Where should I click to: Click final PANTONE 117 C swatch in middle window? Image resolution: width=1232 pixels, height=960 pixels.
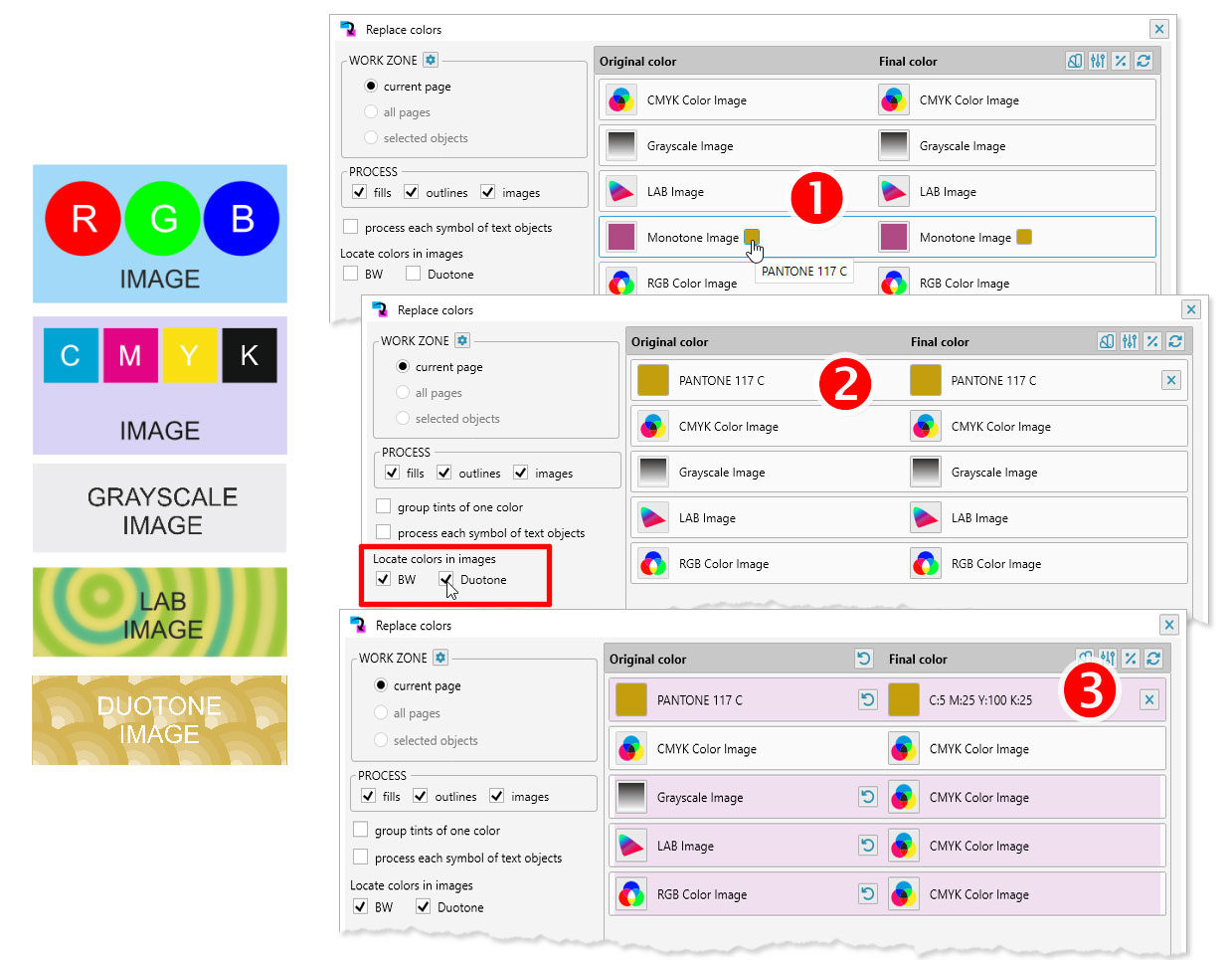[926, 380]
